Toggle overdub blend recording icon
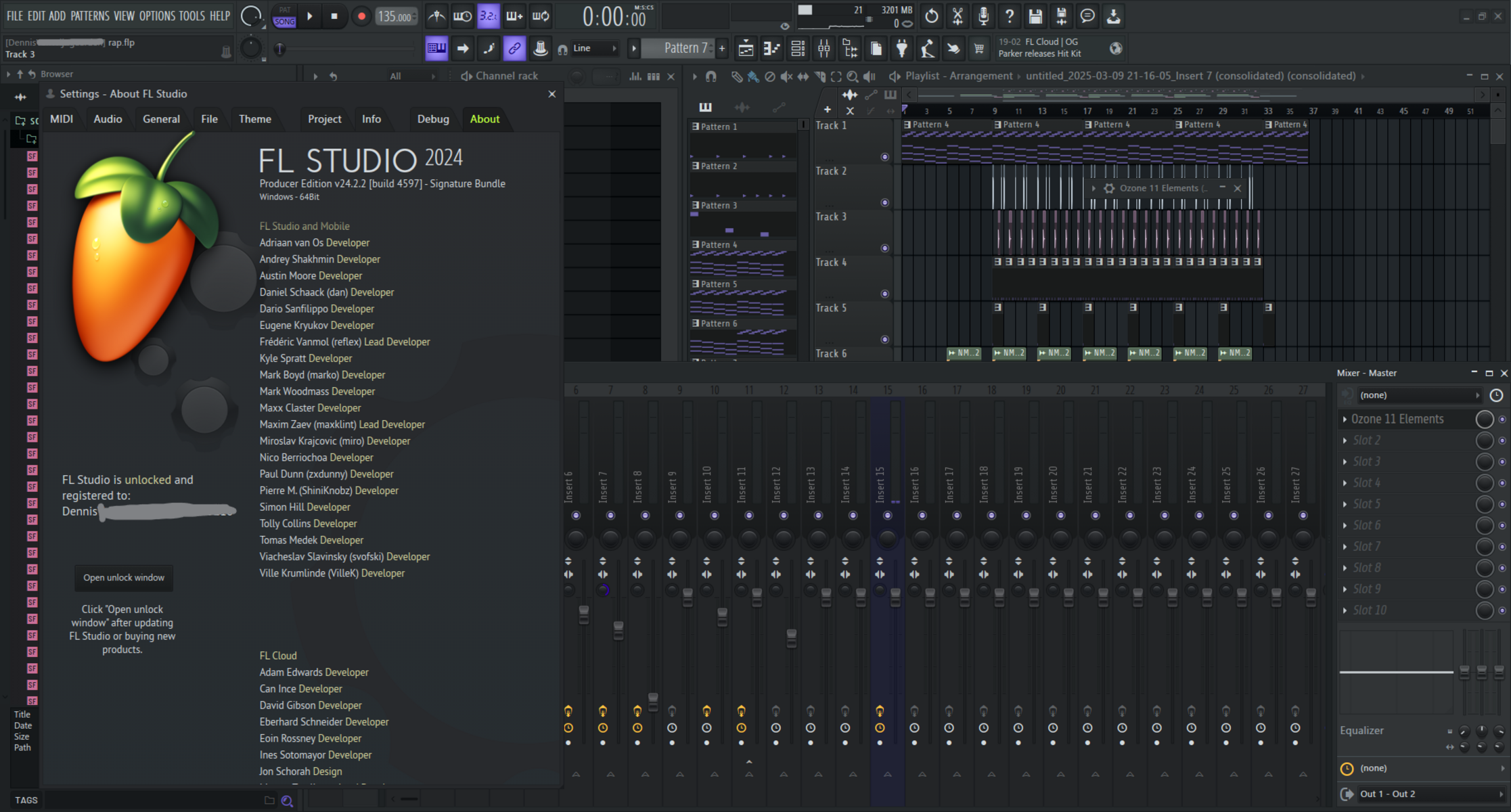Viewport: 1511px width, 812px height. pos(514,16)
